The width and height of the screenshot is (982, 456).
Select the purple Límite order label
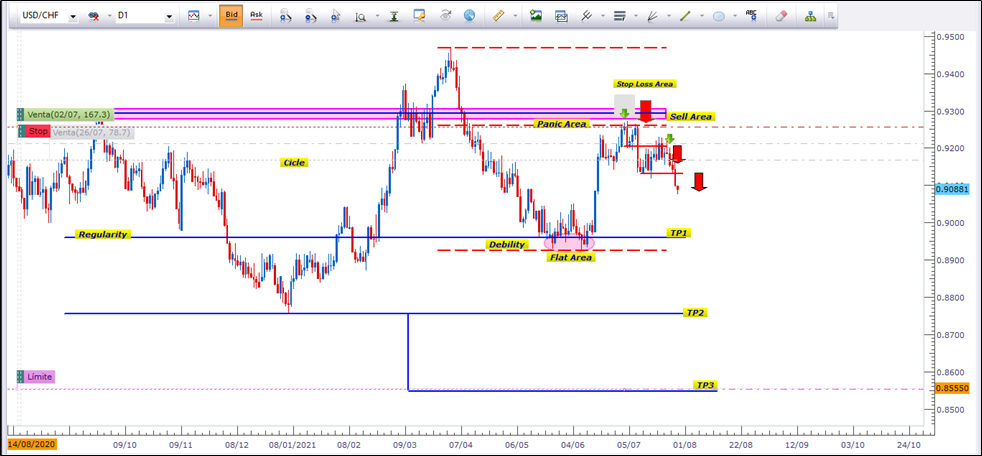click(40, 377)
